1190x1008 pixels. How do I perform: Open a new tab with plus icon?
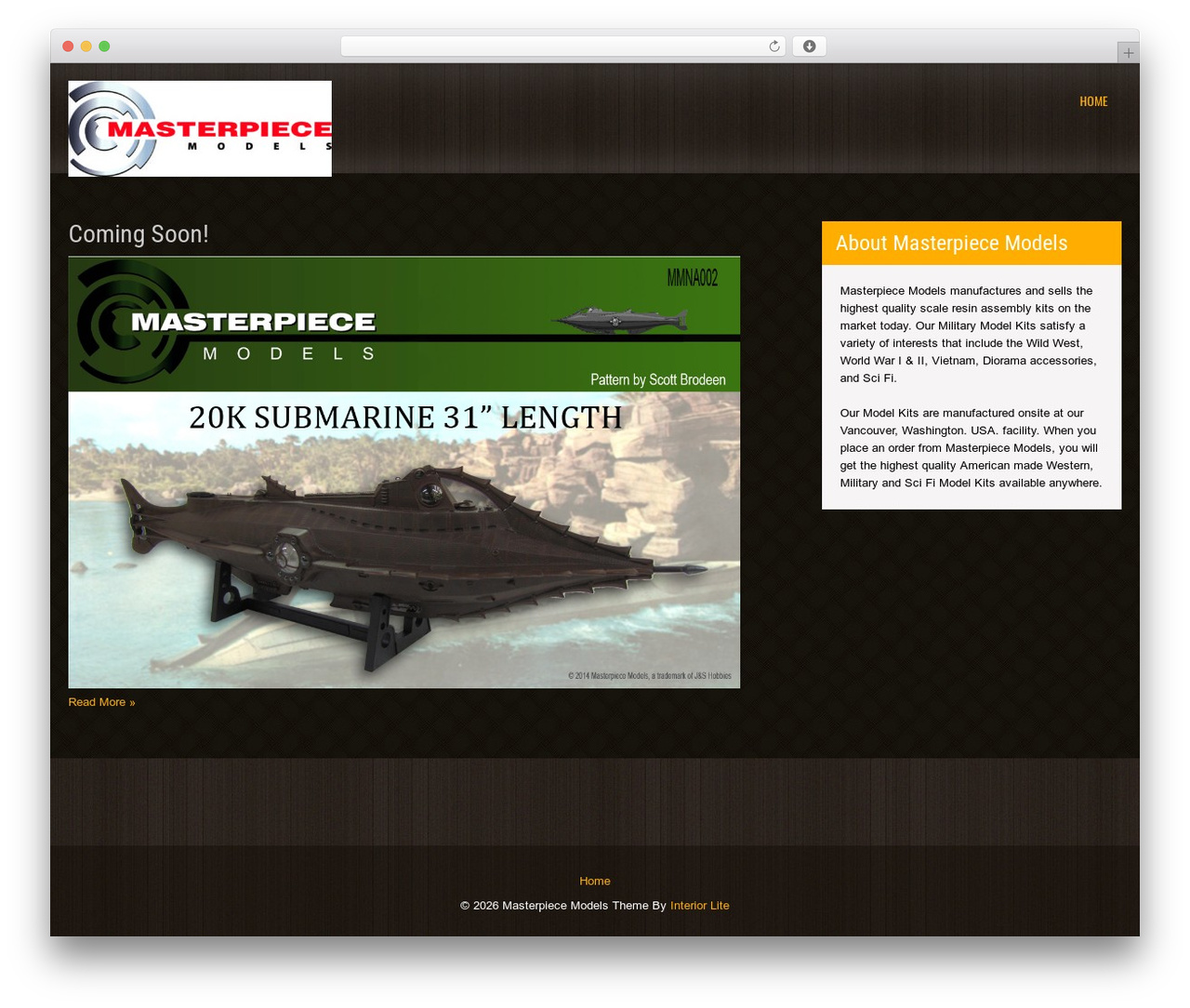1128,53
